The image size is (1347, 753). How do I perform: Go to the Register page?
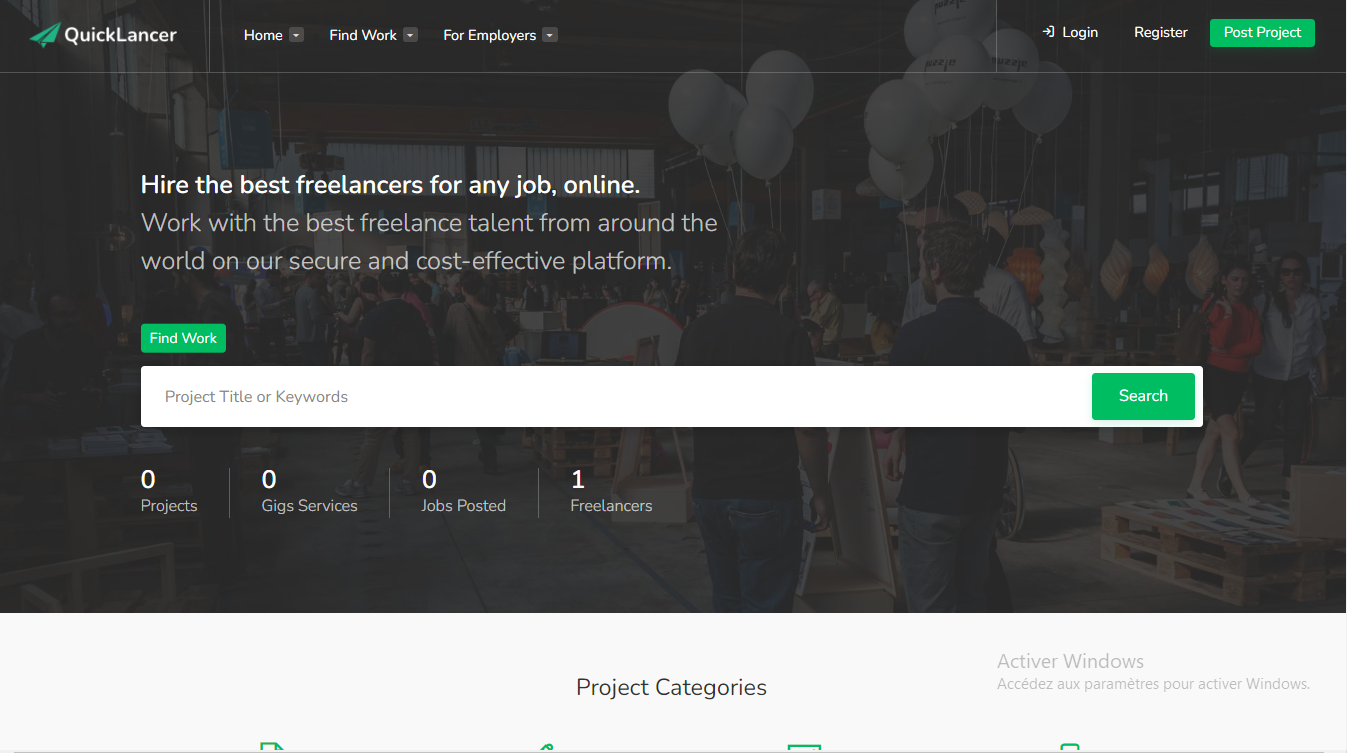pos(1160,32)
